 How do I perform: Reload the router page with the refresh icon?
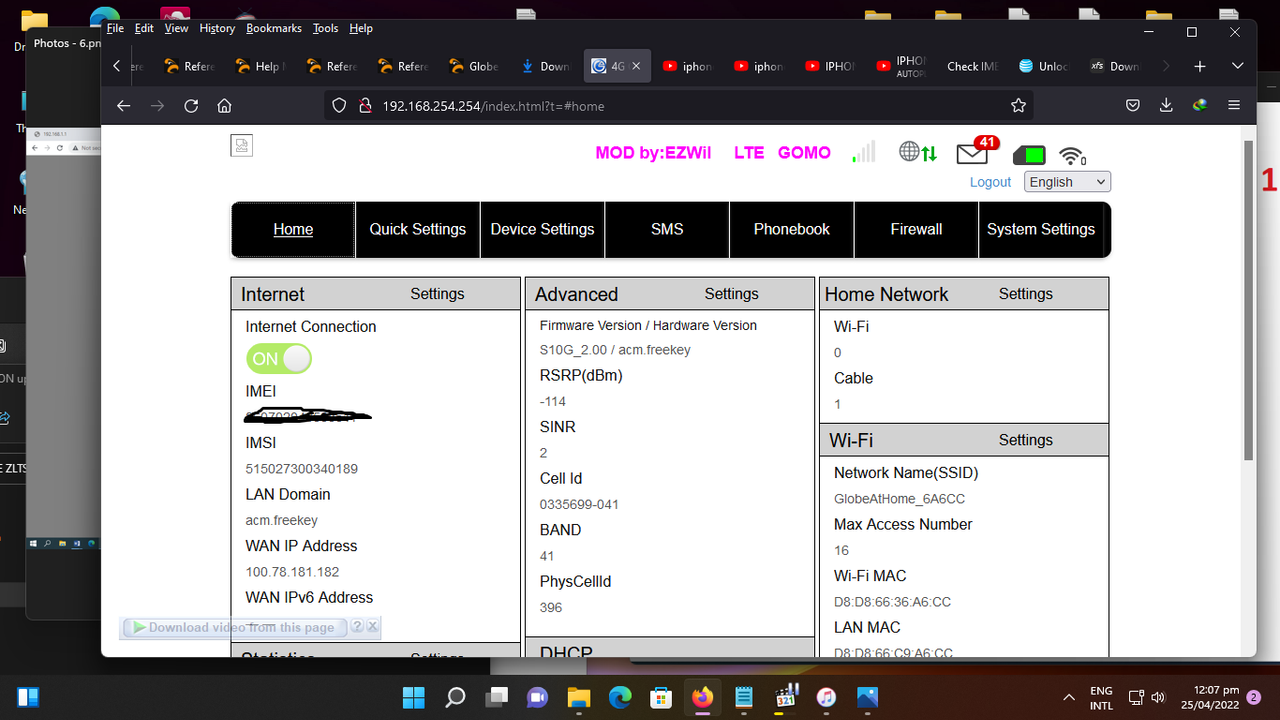point(190,105)
